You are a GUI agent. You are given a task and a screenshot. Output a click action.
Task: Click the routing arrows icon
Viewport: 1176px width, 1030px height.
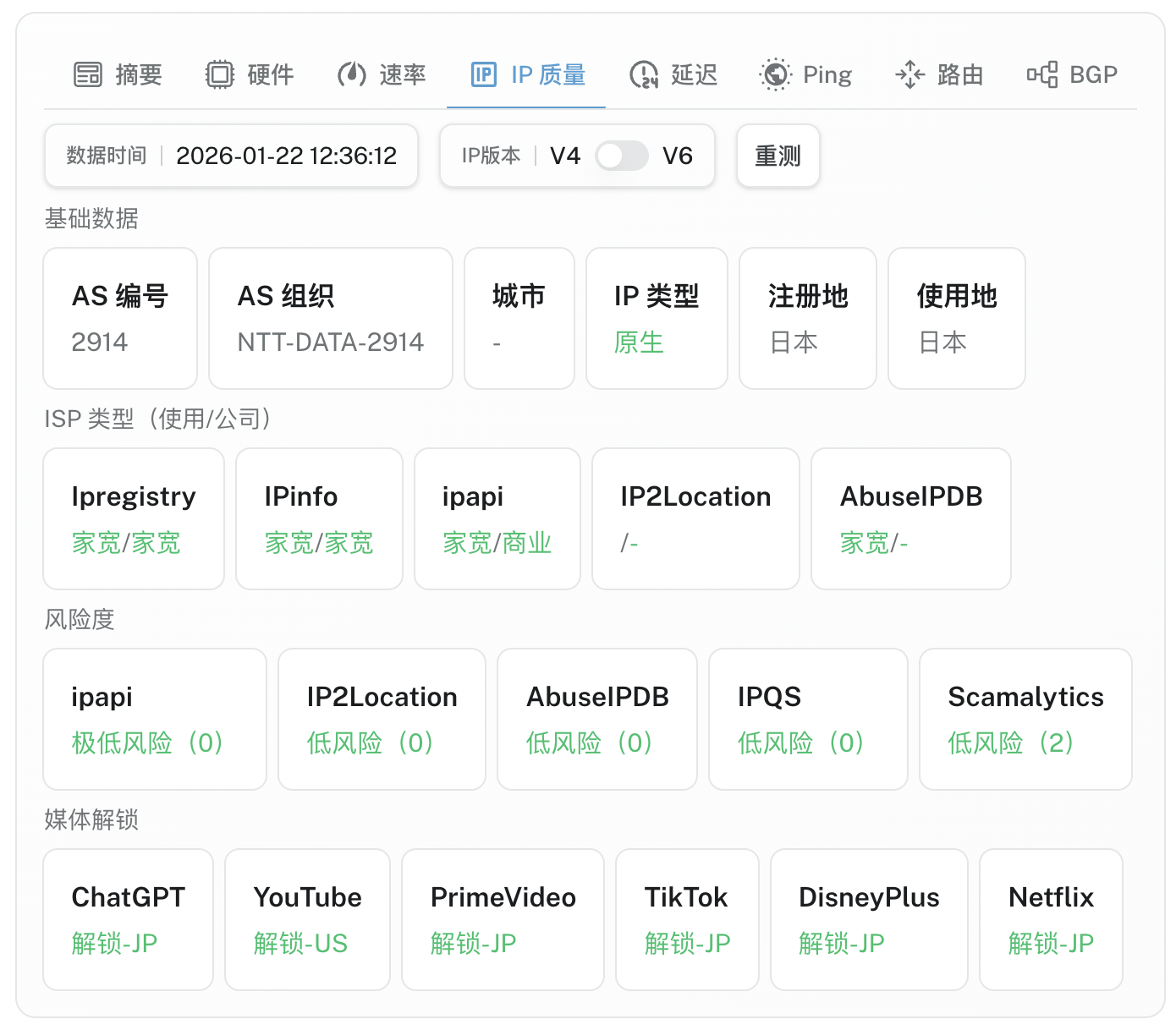910,75
